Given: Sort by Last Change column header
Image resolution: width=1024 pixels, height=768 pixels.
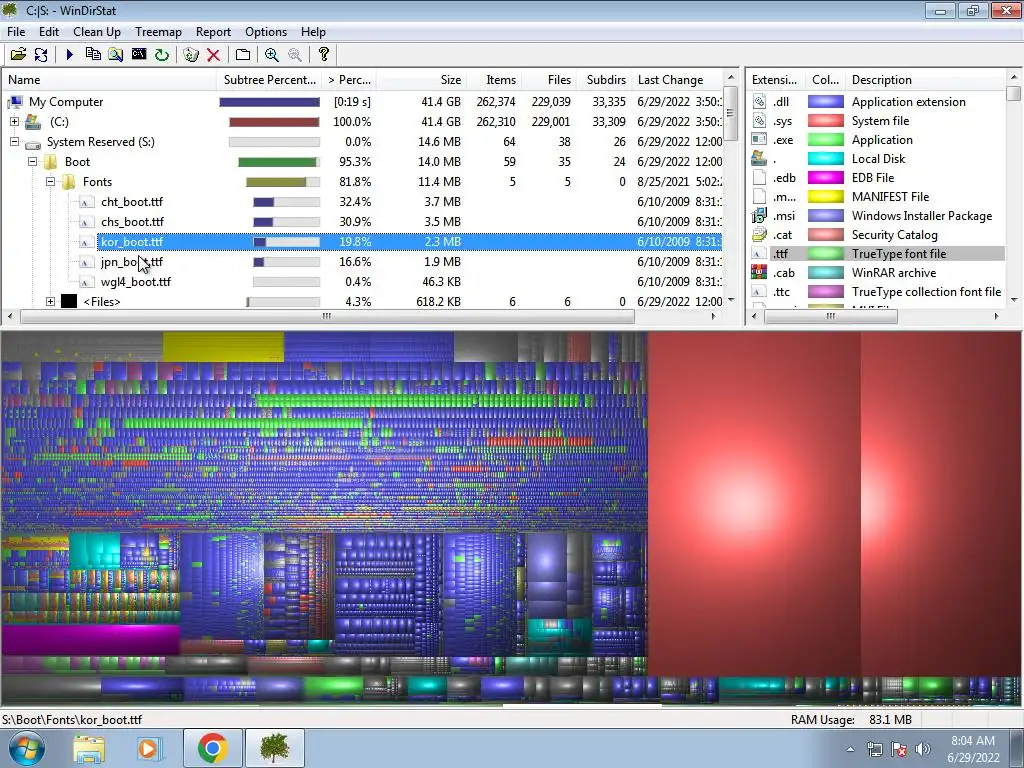Looking at the screenshot, I should click(x=678, y=80).
